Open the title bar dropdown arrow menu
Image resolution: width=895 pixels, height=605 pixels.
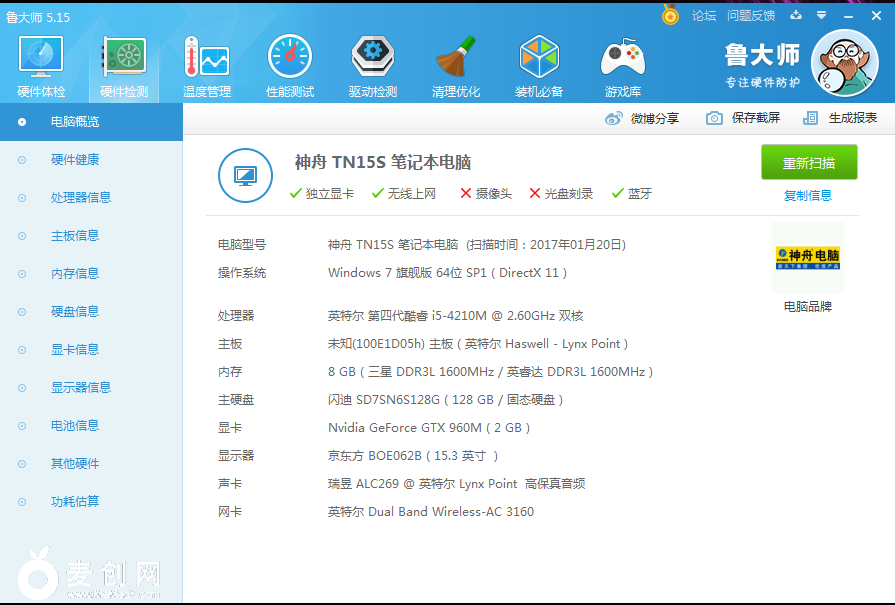click(x=823, y=16)
